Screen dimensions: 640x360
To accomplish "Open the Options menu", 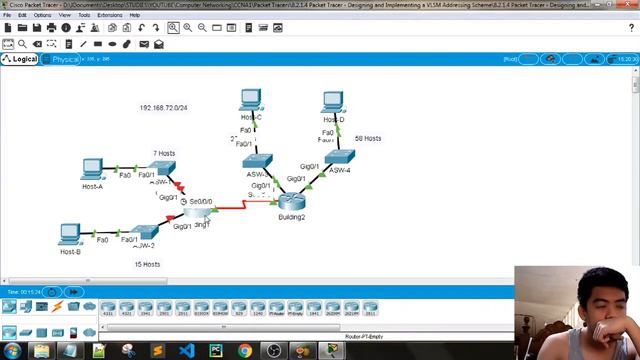I will (42, 15).
